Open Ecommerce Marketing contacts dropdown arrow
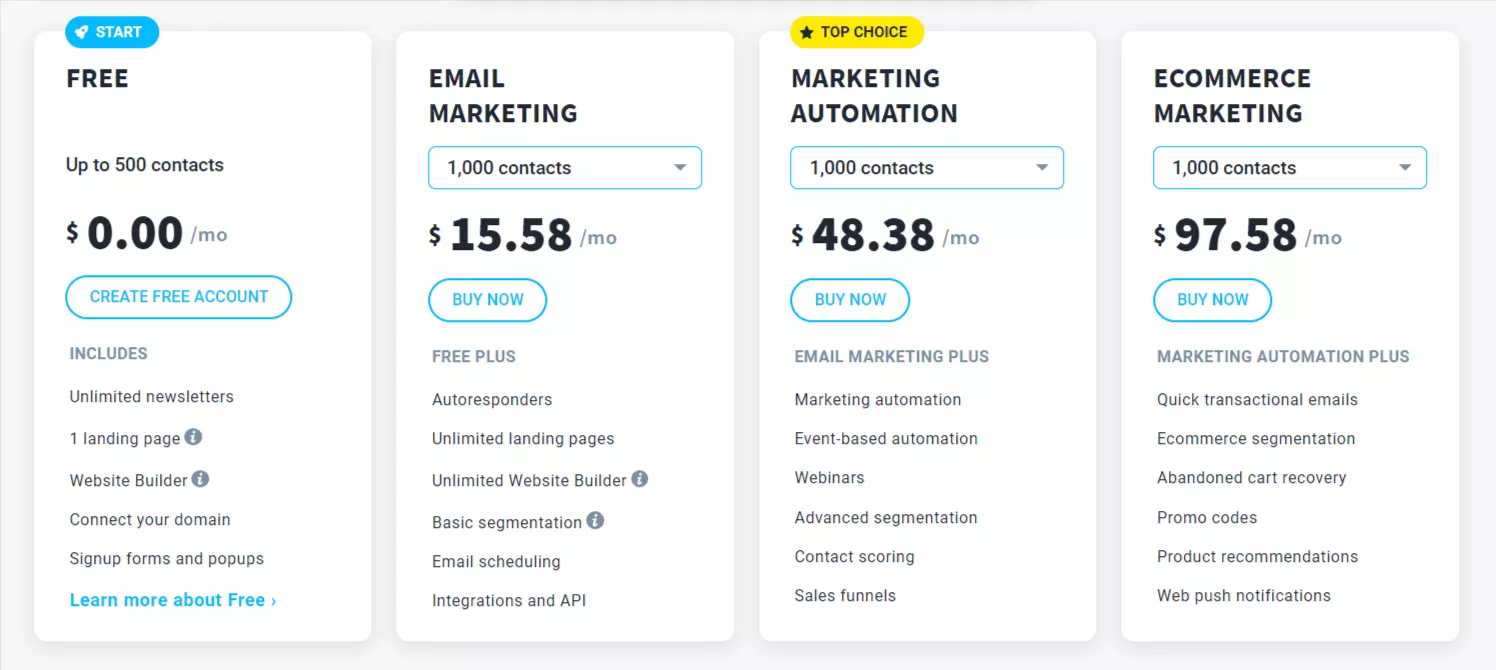Screen dimensions: 1496x670 [1405, 168]
